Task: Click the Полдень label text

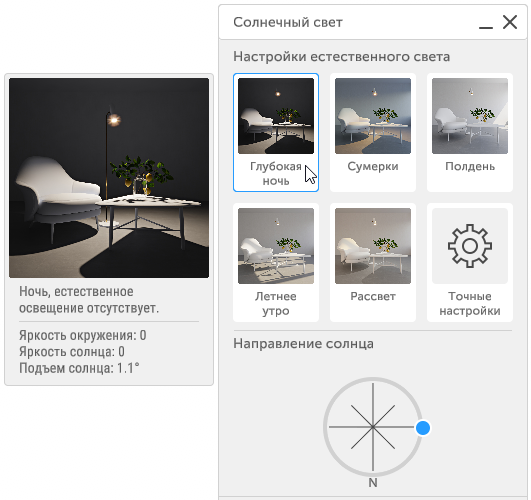Action: (x=470, y=166)
